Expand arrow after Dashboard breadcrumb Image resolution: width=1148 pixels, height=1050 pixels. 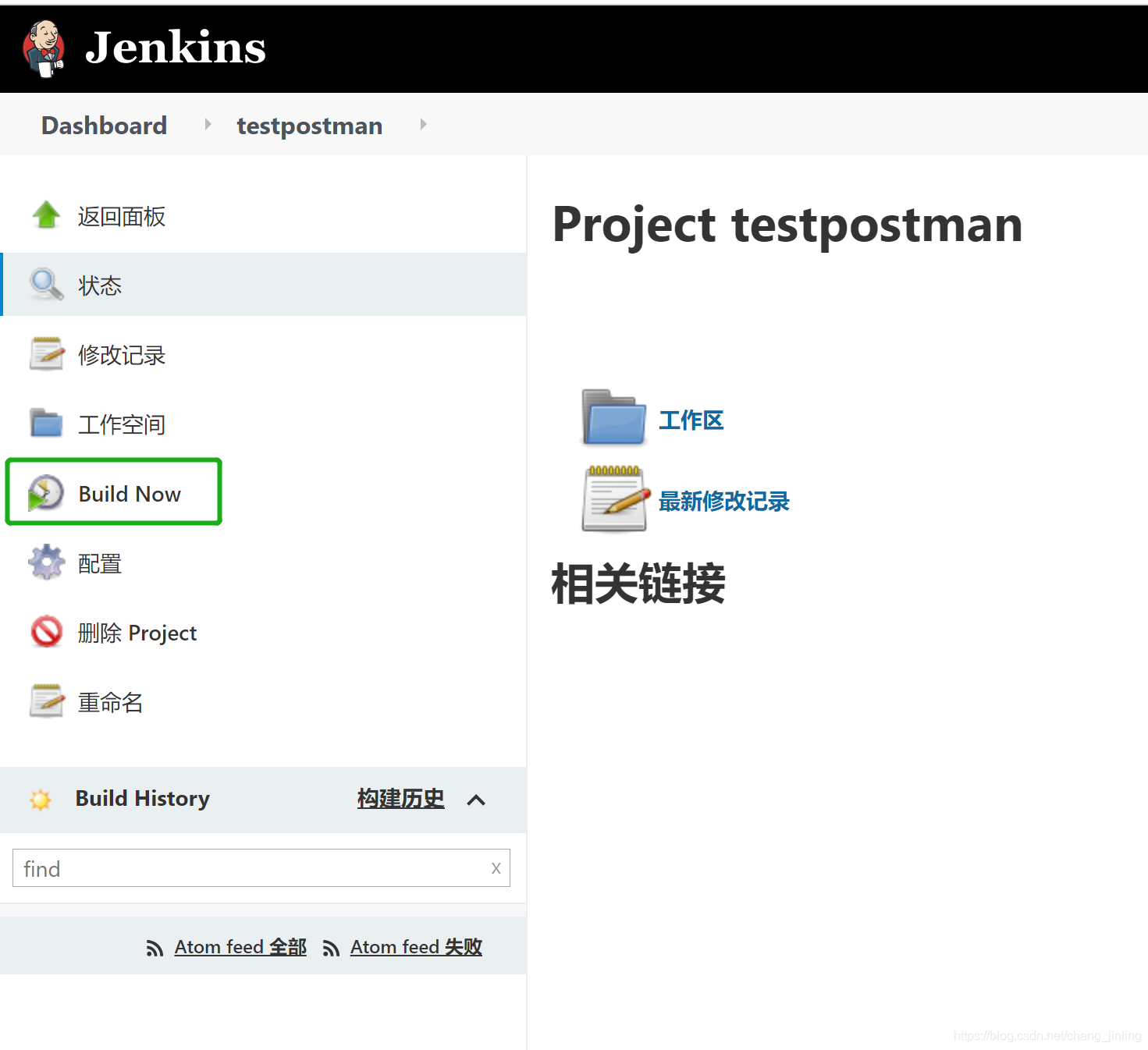208,124
